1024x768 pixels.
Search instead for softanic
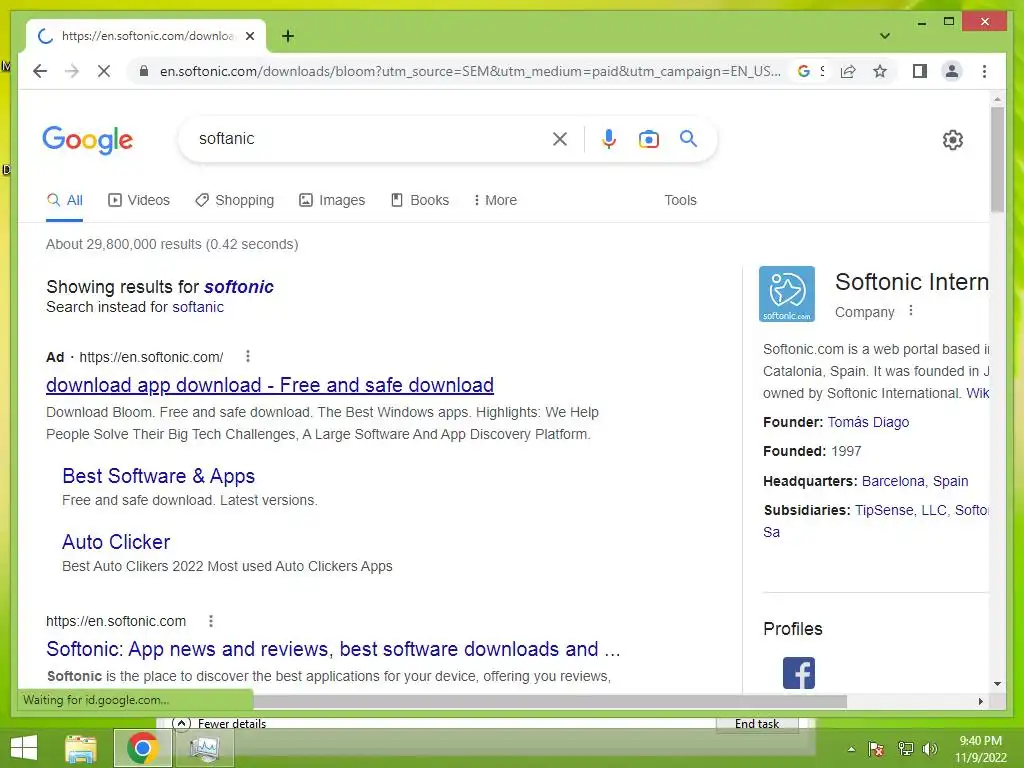point(198,307)
